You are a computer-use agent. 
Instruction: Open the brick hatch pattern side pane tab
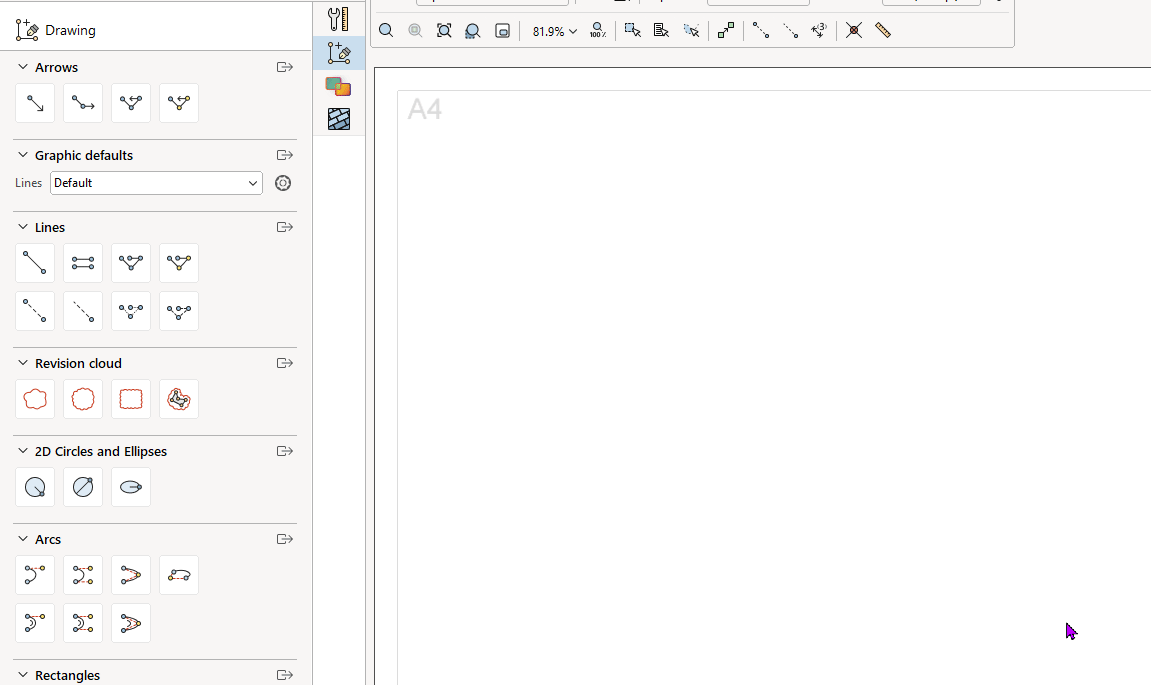point(338,119)
